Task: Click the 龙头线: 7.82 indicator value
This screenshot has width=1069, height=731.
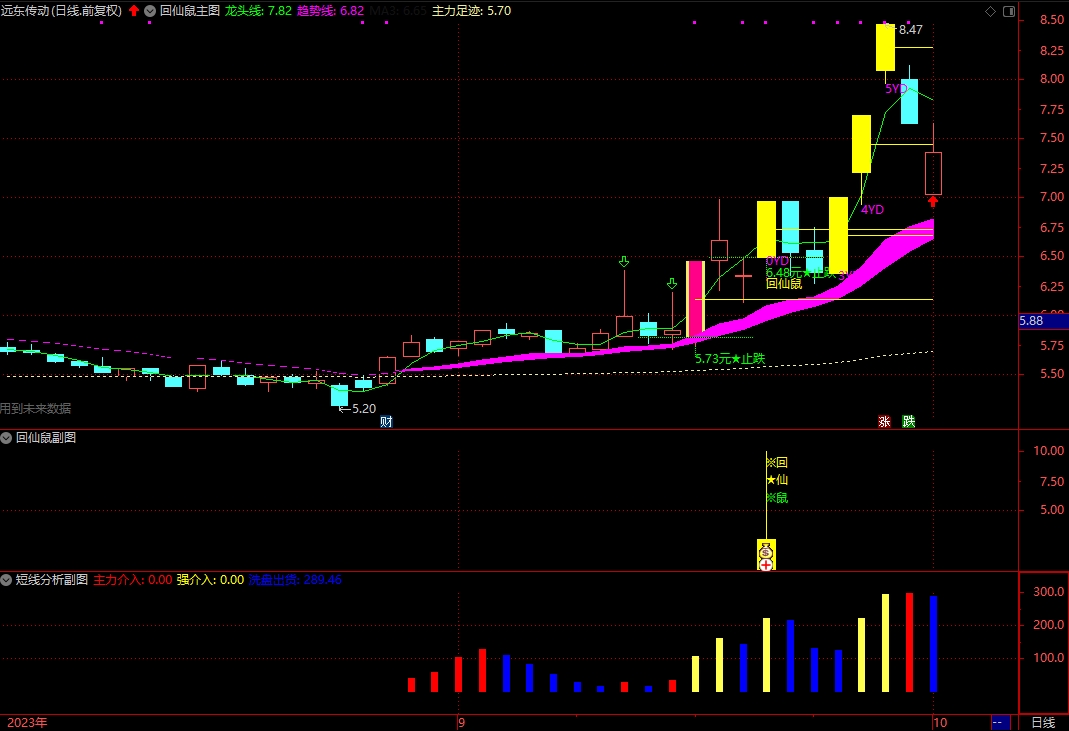Action: pyautogui.click(x=258, y=11)
